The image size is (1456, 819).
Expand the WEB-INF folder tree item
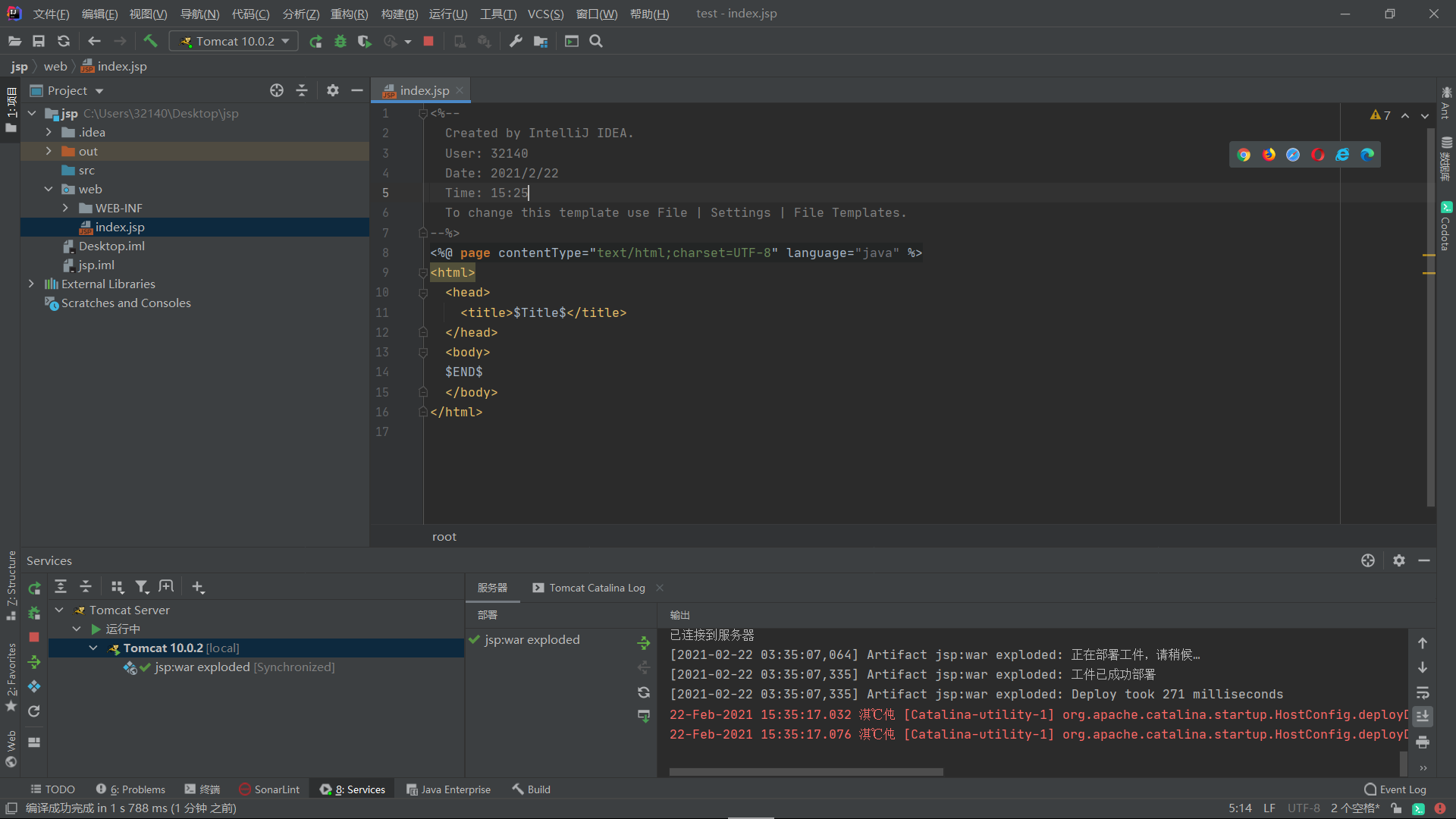point(64,207)
